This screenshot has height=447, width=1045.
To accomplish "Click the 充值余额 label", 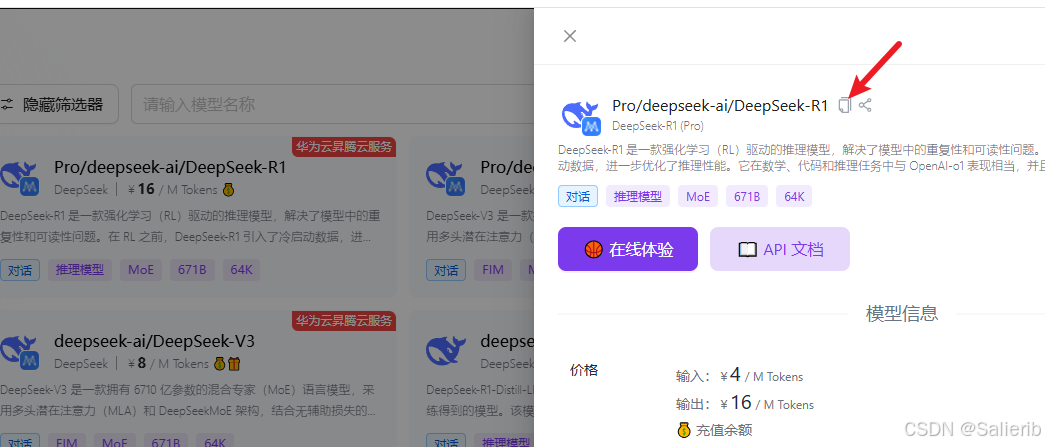I will tap(724, 430).
